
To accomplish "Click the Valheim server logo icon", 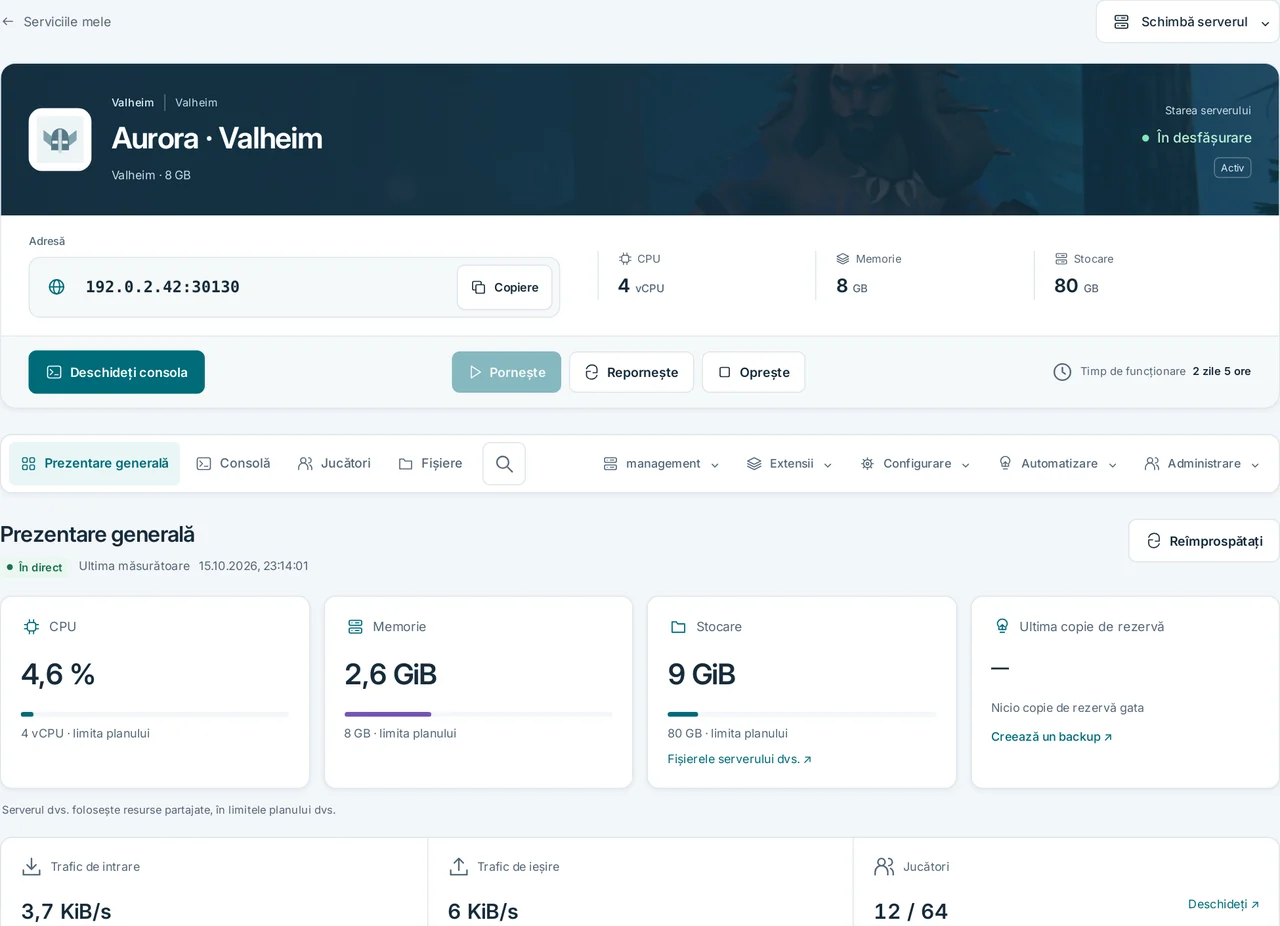I will (60, 139).
